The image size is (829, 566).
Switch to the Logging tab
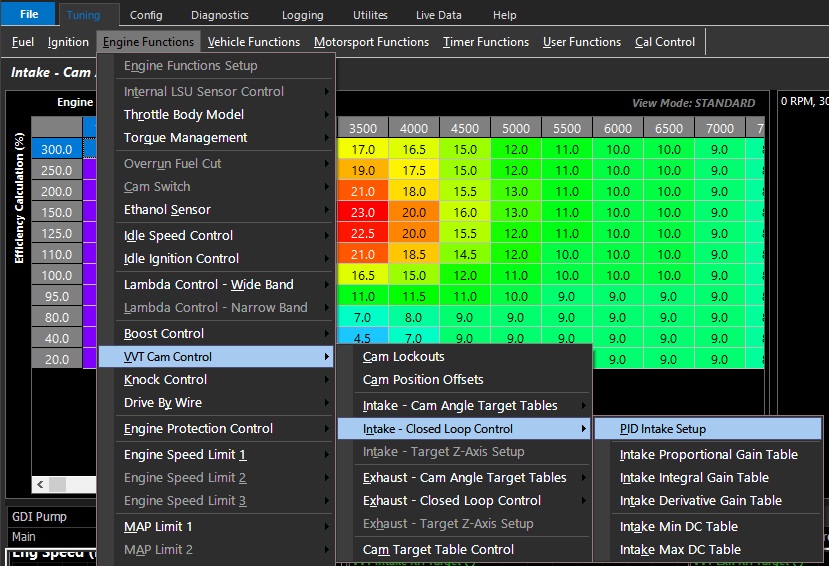[302, 15]
